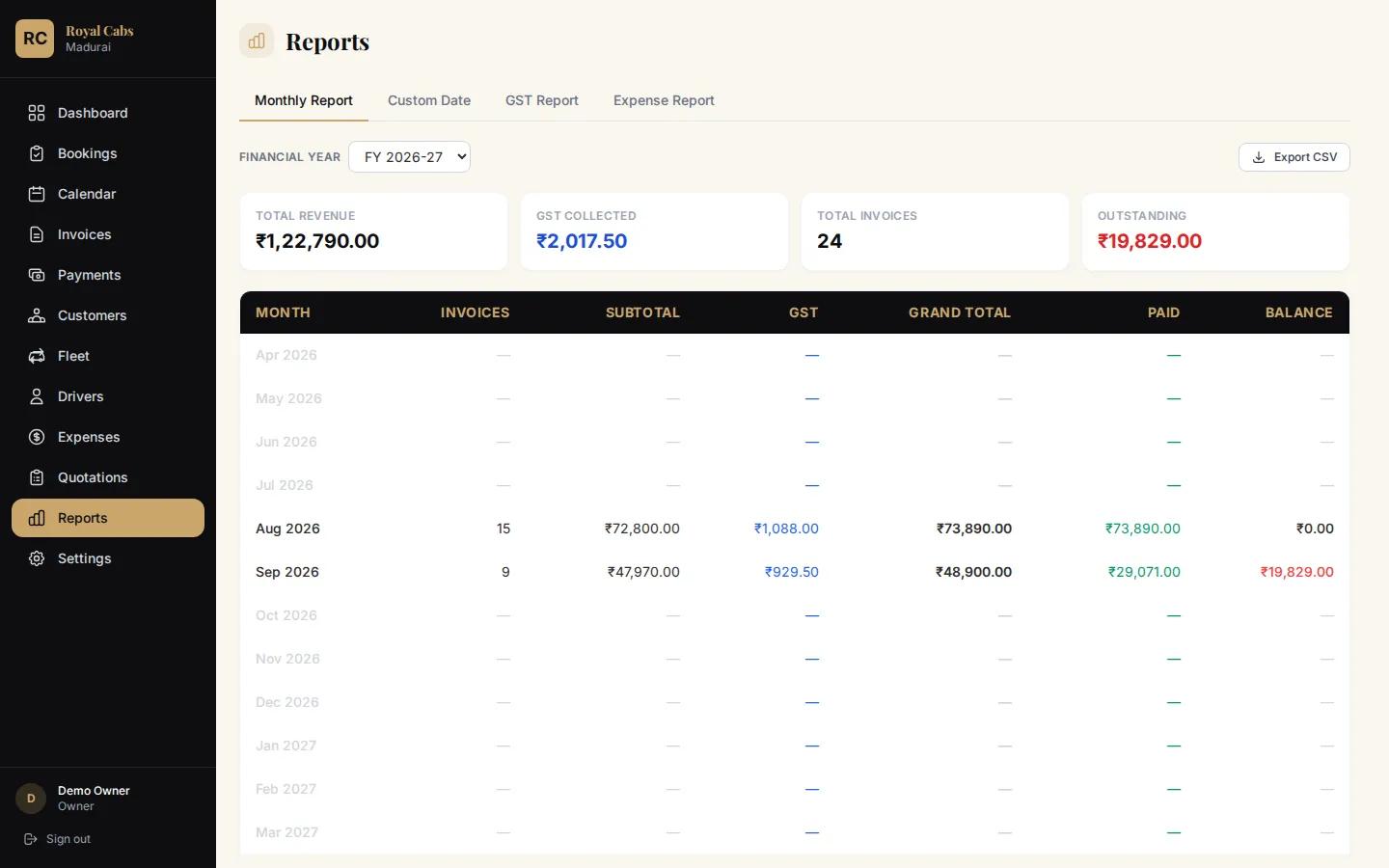Click the Sep 2026 GST ₹929.50
1389x868 pixels.
point(792,572)
